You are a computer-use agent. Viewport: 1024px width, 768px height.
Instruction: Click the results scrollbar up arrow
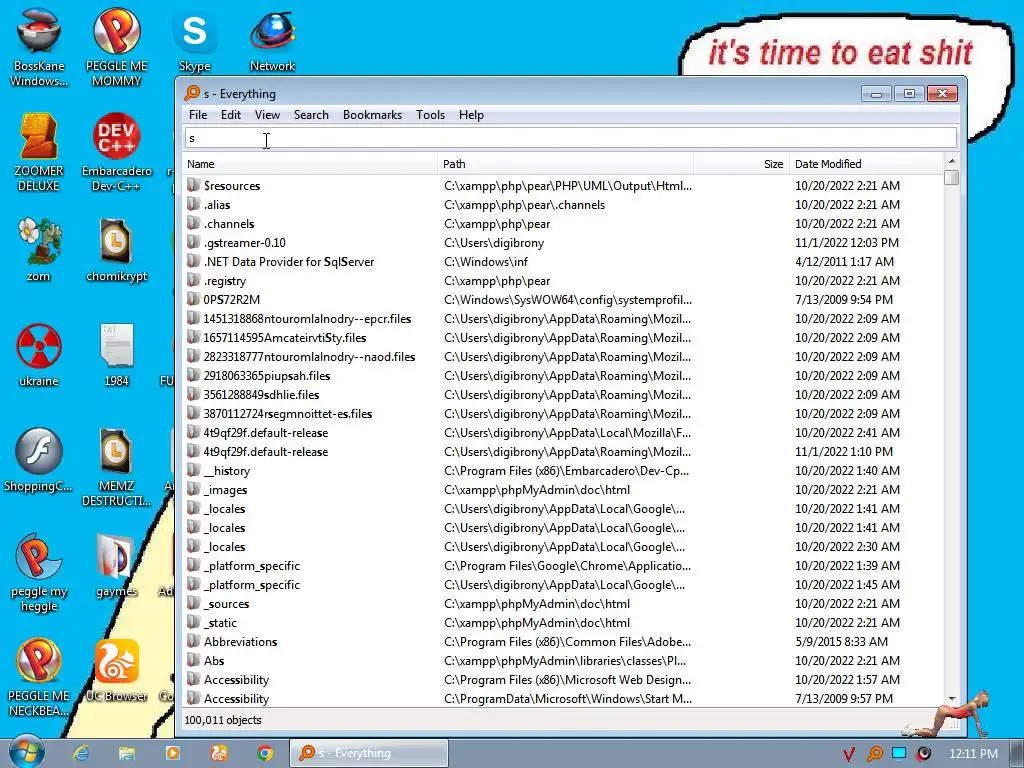pyautogui.click(x=952, y=161)
